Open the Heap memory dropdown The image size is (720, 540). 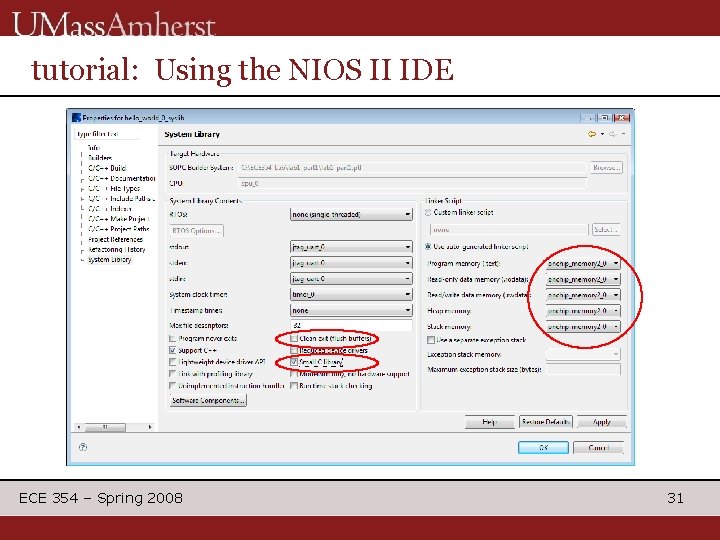pos(583,311)
